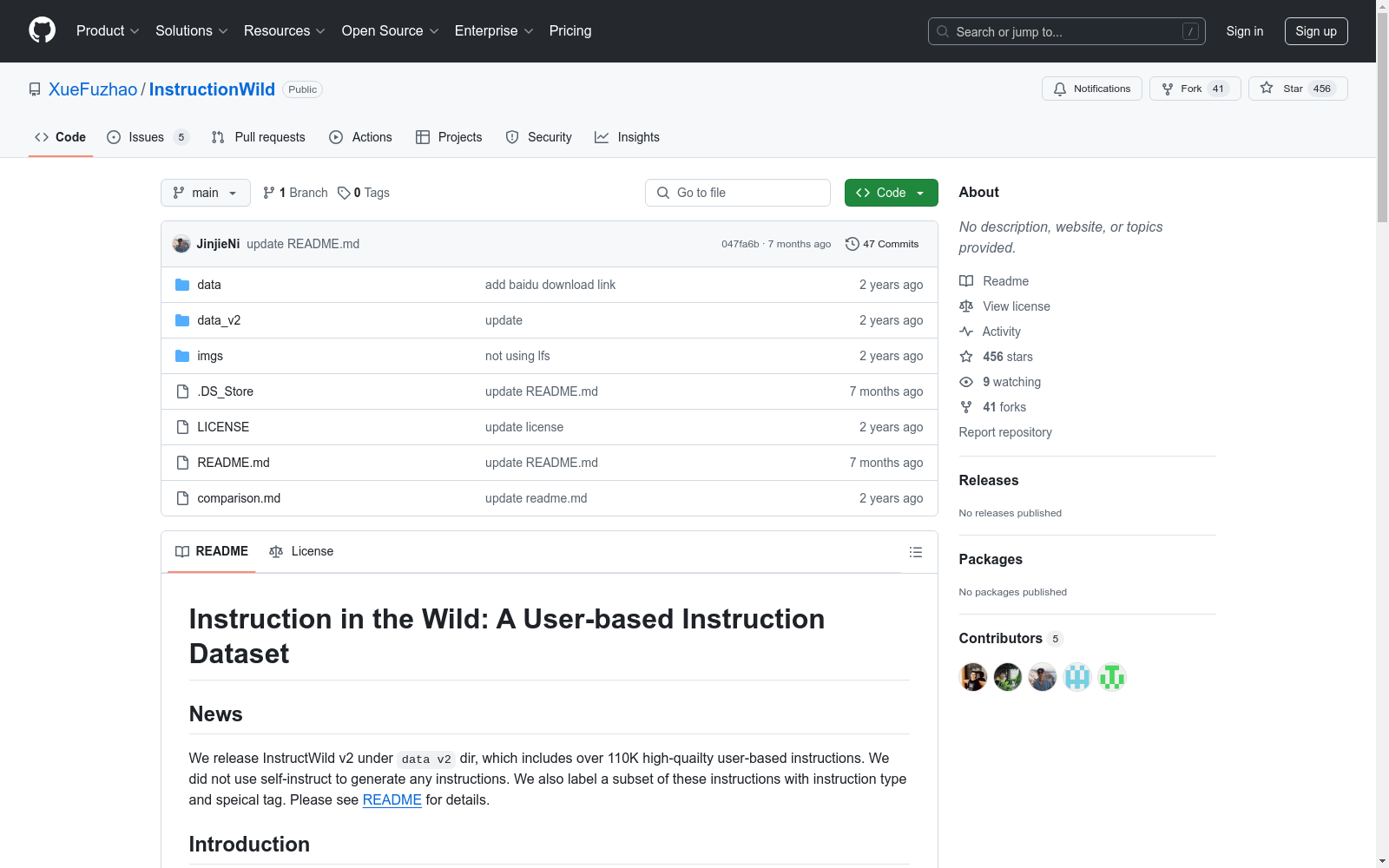Switch to the Insights tab

tap(627, 137)
